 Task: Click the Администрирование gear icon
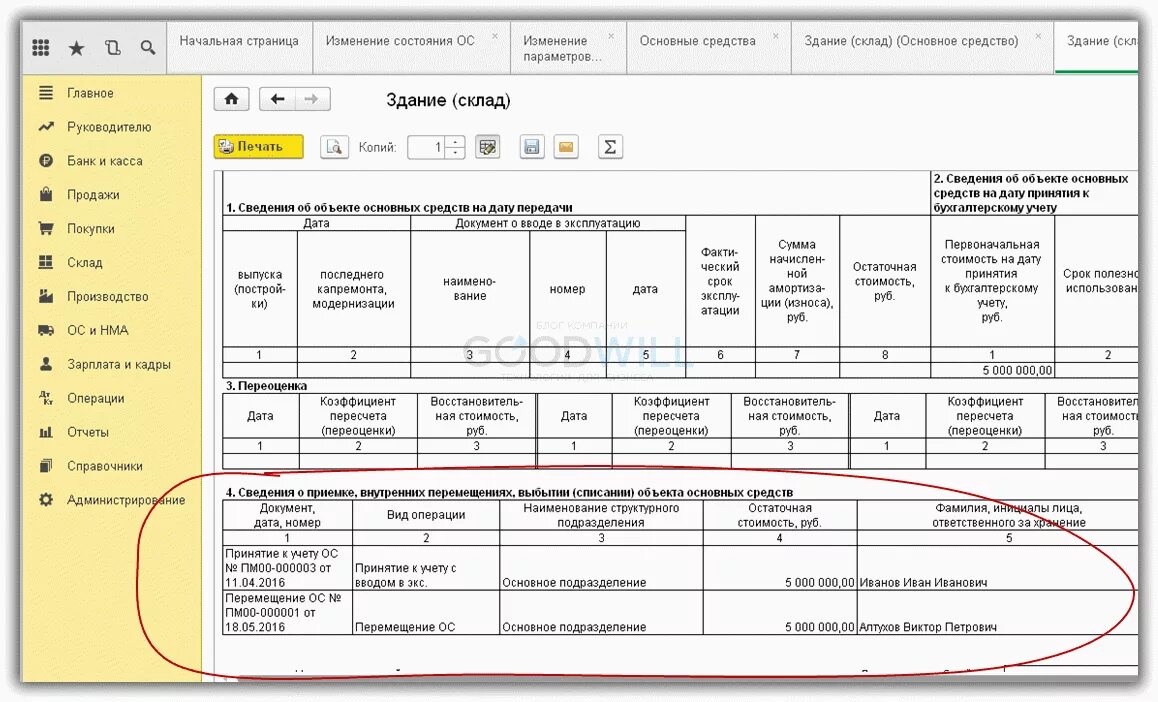pyautogui.click(x=46, y=500)
